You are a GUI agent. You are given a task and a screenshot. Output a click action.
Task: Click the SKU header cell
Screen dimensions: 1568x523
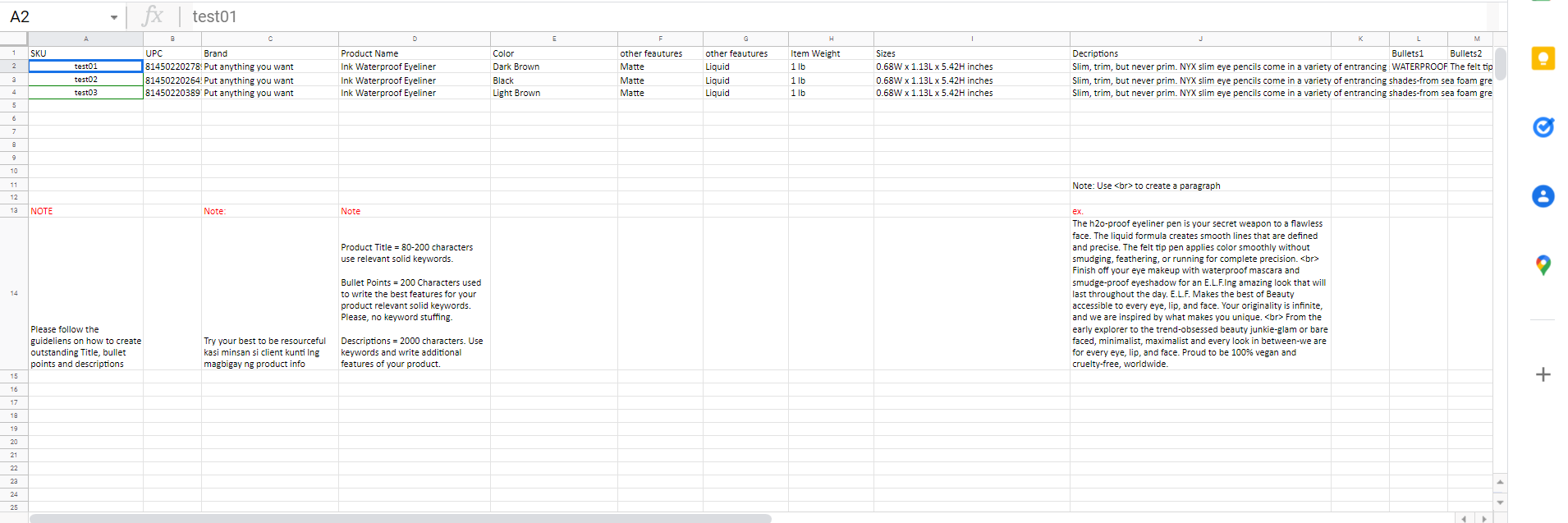pyautogui.click(x=86, y=53)
